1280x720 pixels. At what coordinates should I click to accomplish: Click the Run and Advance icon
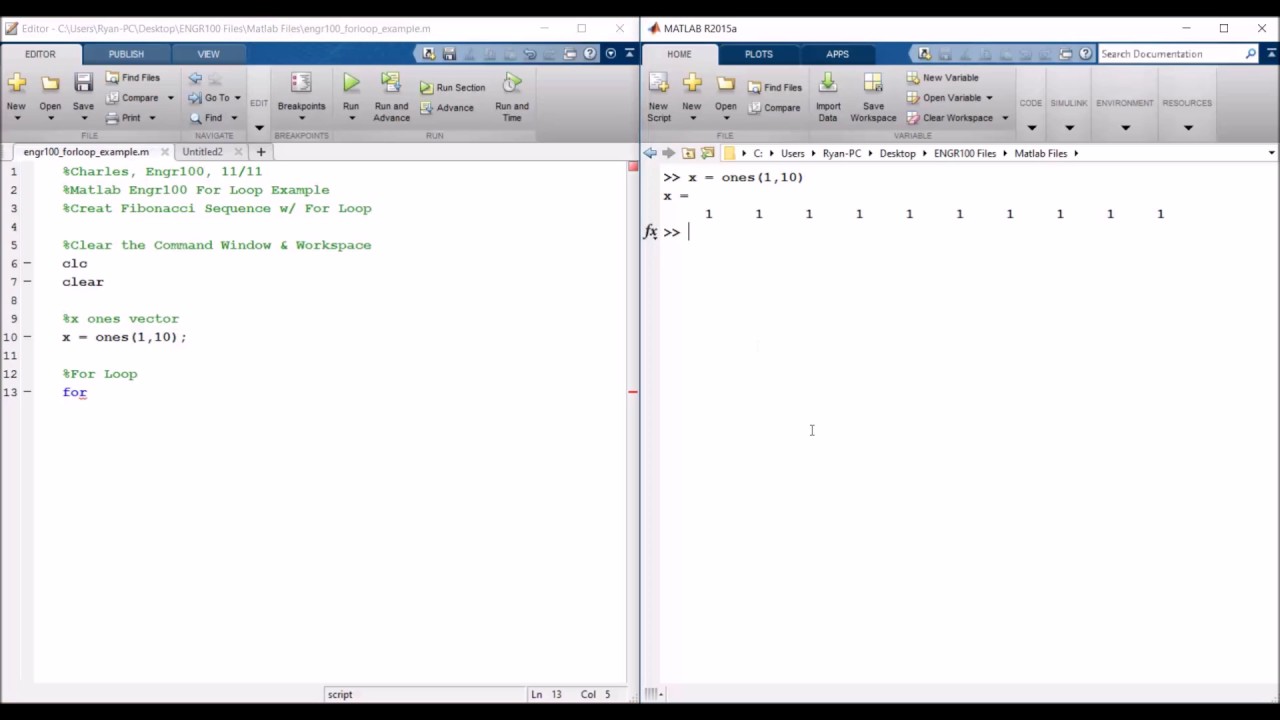(x=391, y=84)
